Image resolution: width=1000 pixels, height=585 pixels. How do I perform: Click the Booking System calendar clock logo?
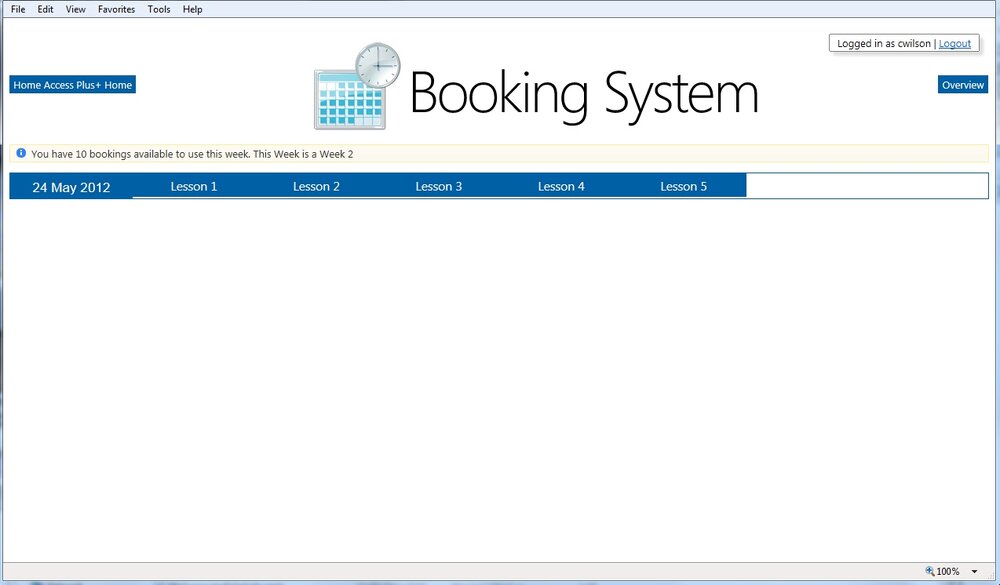(x=357, y=86)
